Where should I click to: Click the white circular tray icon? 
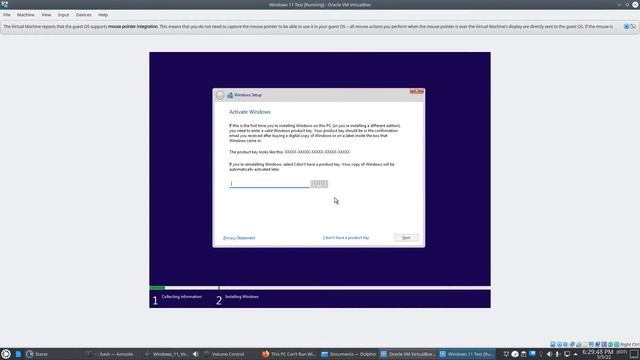pyautogui.click(x=515, y=354)
